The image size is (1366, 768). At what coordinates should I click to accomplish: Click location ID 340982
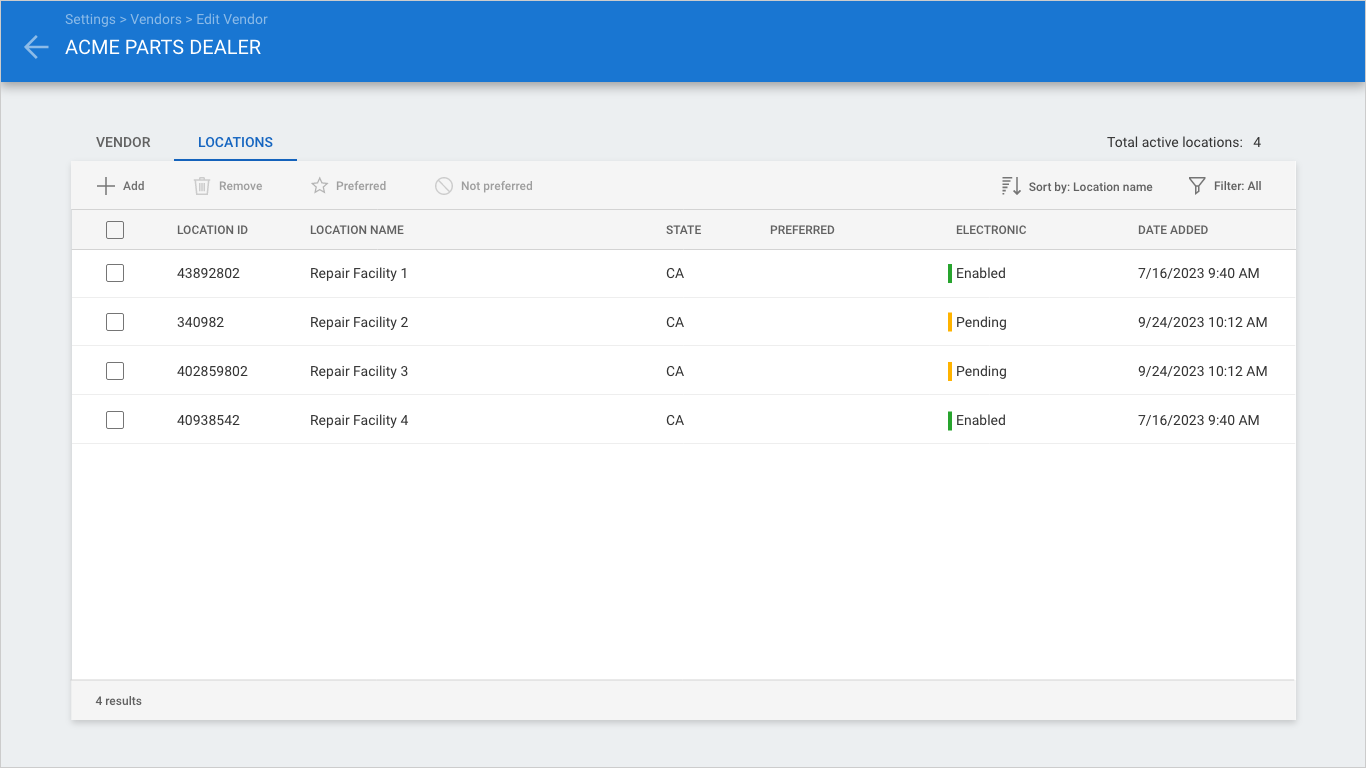coord(200,322)
